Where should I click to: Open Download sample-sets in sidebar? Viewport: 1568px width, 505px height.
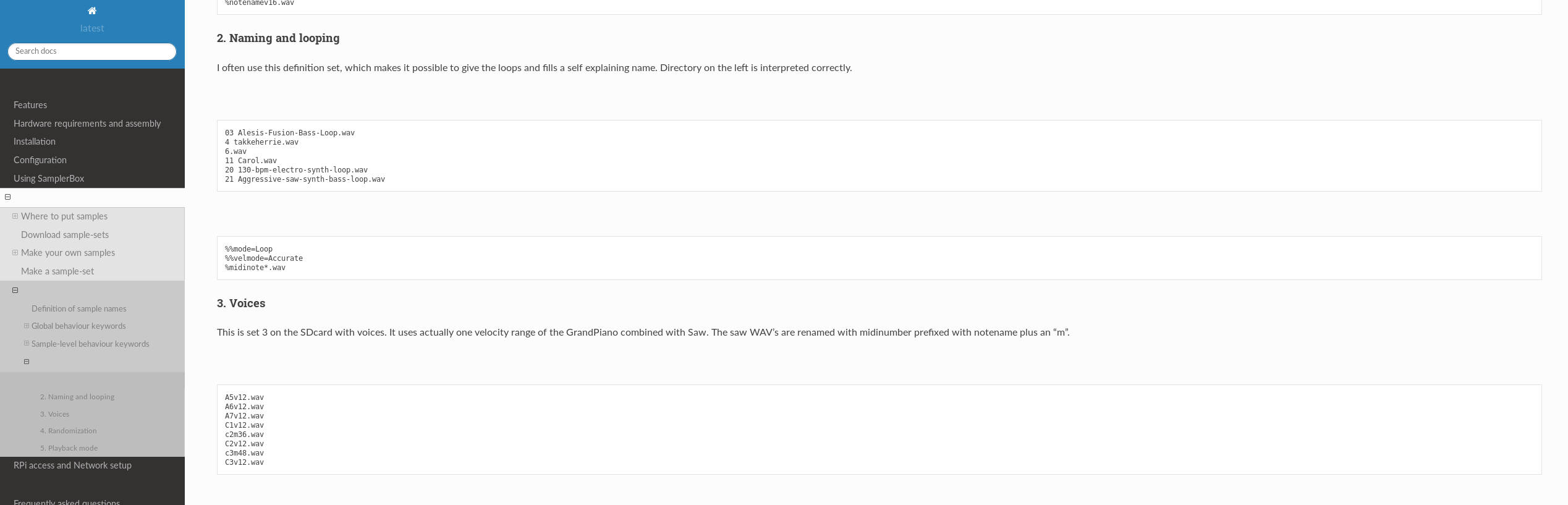[65, 235]
